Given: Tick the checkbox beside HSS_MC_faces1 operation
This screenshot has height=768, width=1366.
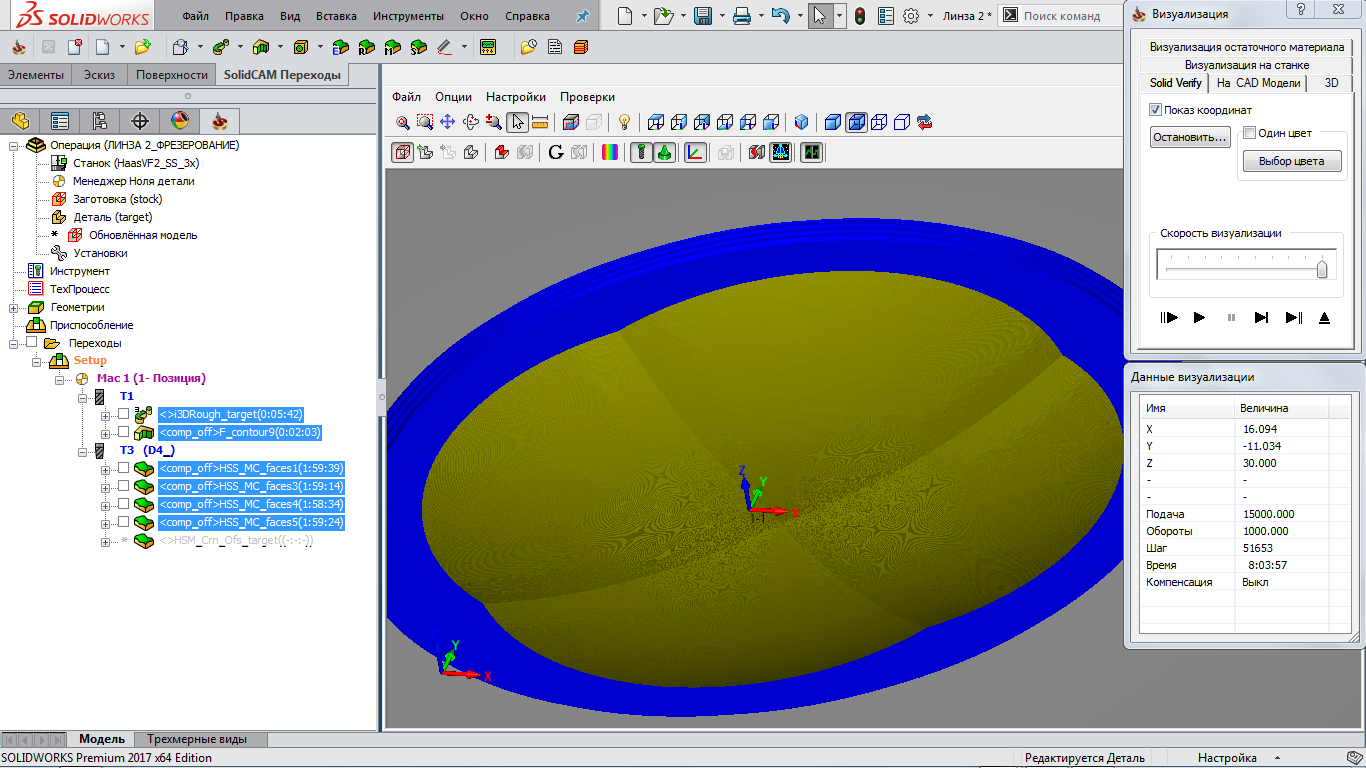Looking at the screenshot, I should tap(123, 468).
